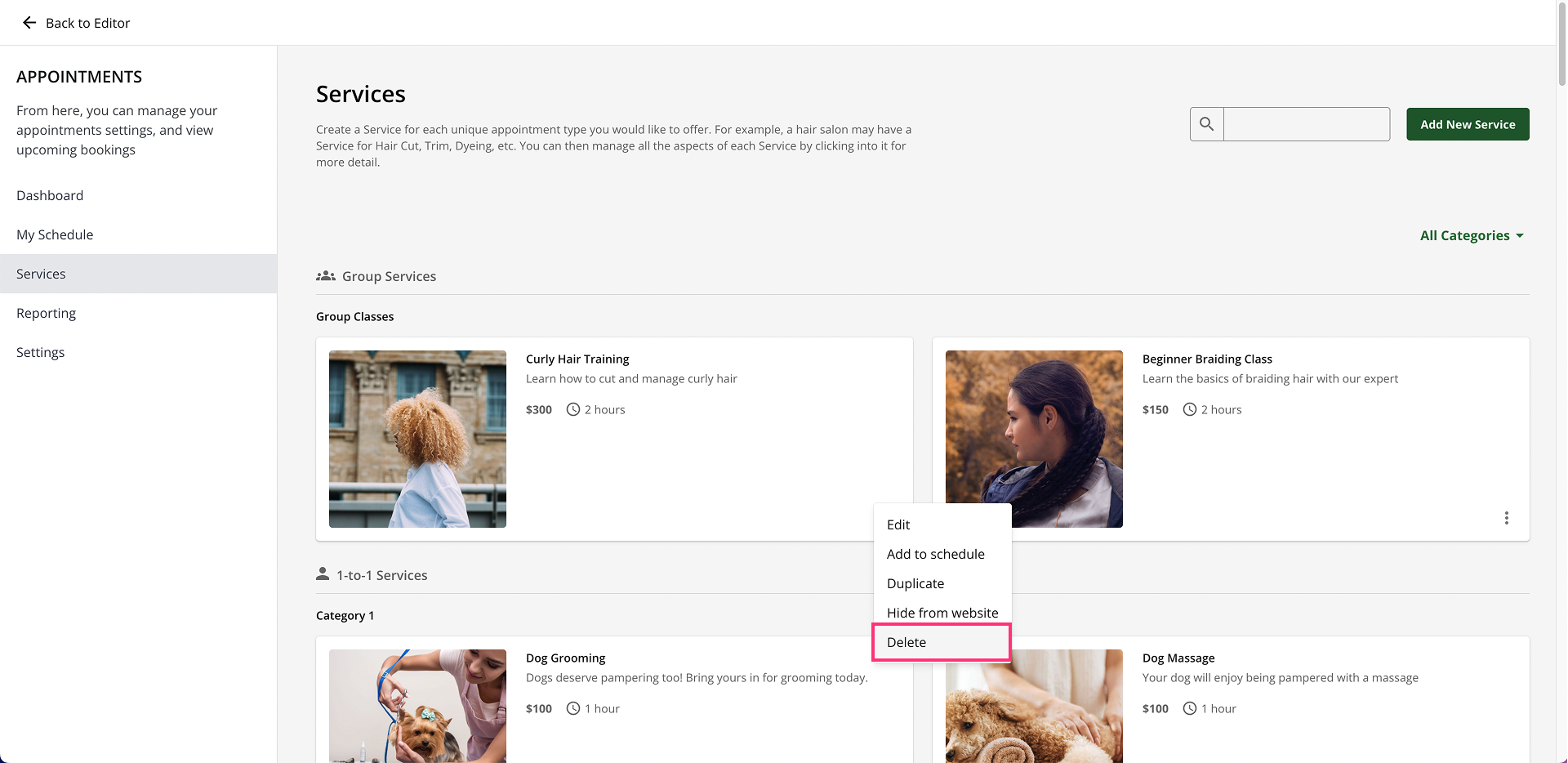The height and width of the screenshot is (763, 1568).
Task: Click the Curly Hair Training thumbnail
Action: pyautogui.click(x=417, y=439)
